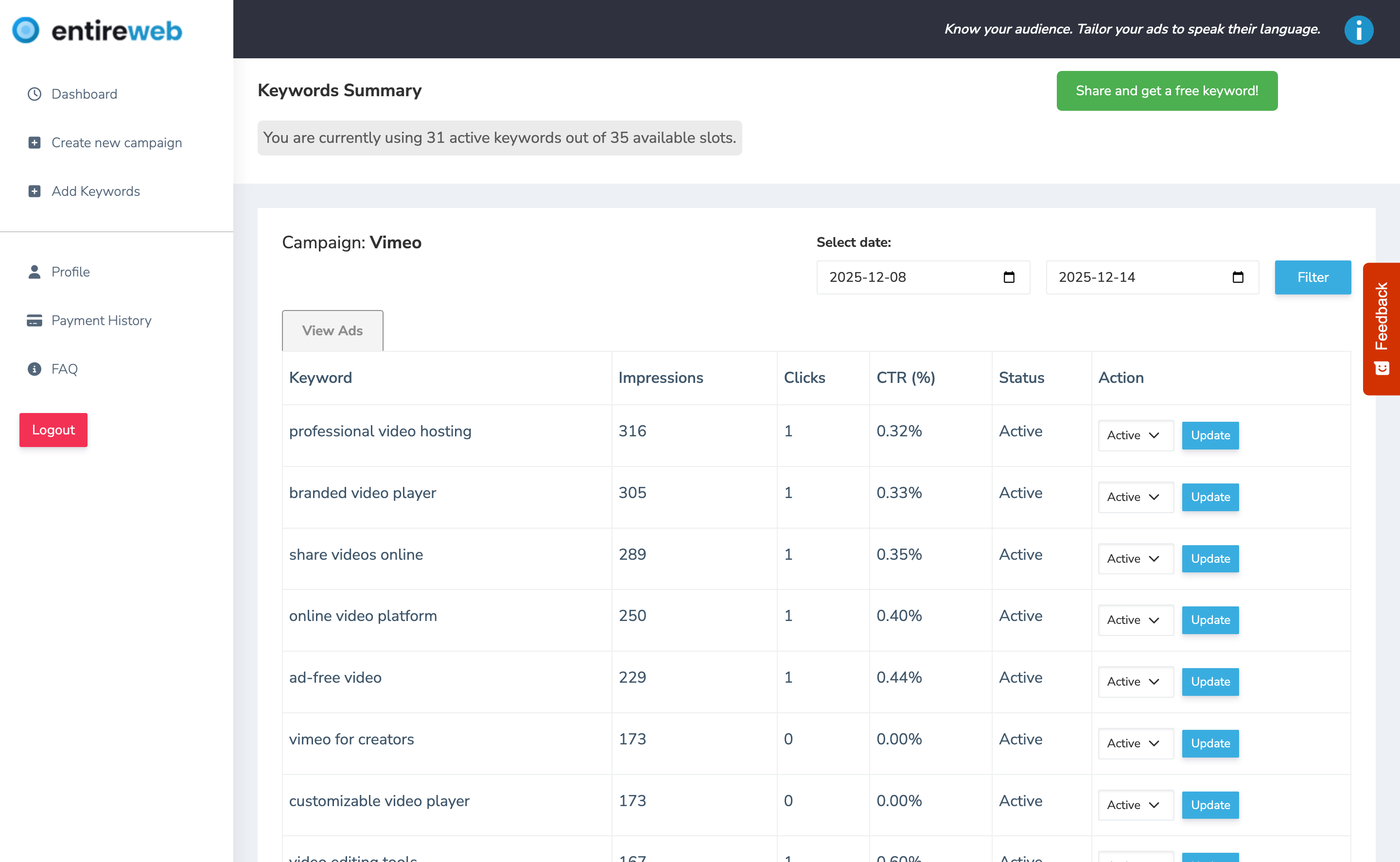Open the Active dropdown for branded video player
Viewport: 1400px width, 862px height.
(1135, 497)
